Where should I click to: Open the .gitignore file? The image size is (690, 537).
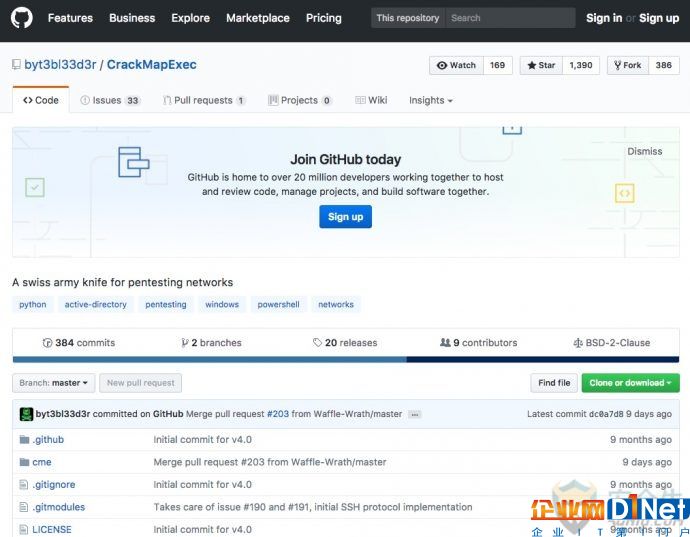point(54,485)
